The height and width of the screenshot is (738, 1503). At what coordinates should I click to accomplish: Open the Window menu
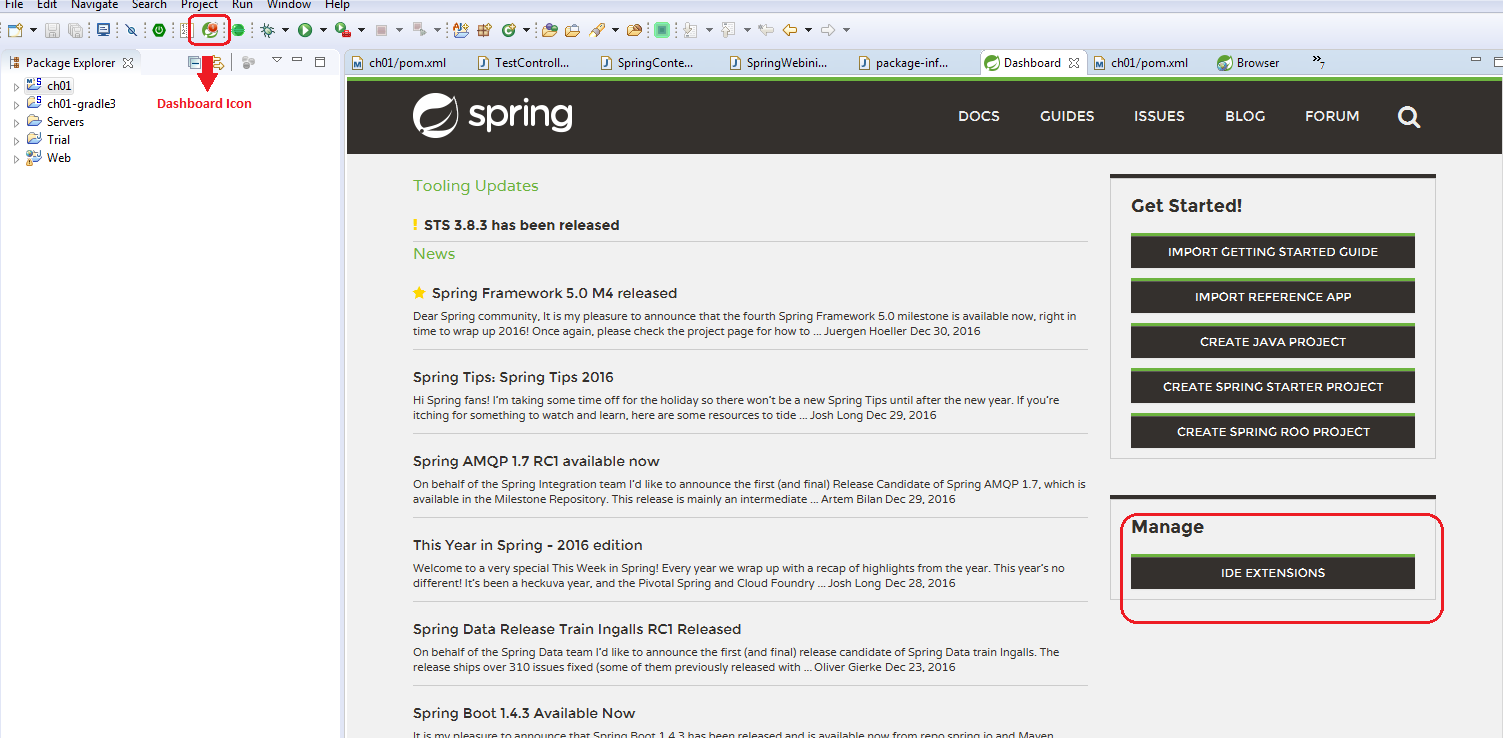click(x=289, y=5)
